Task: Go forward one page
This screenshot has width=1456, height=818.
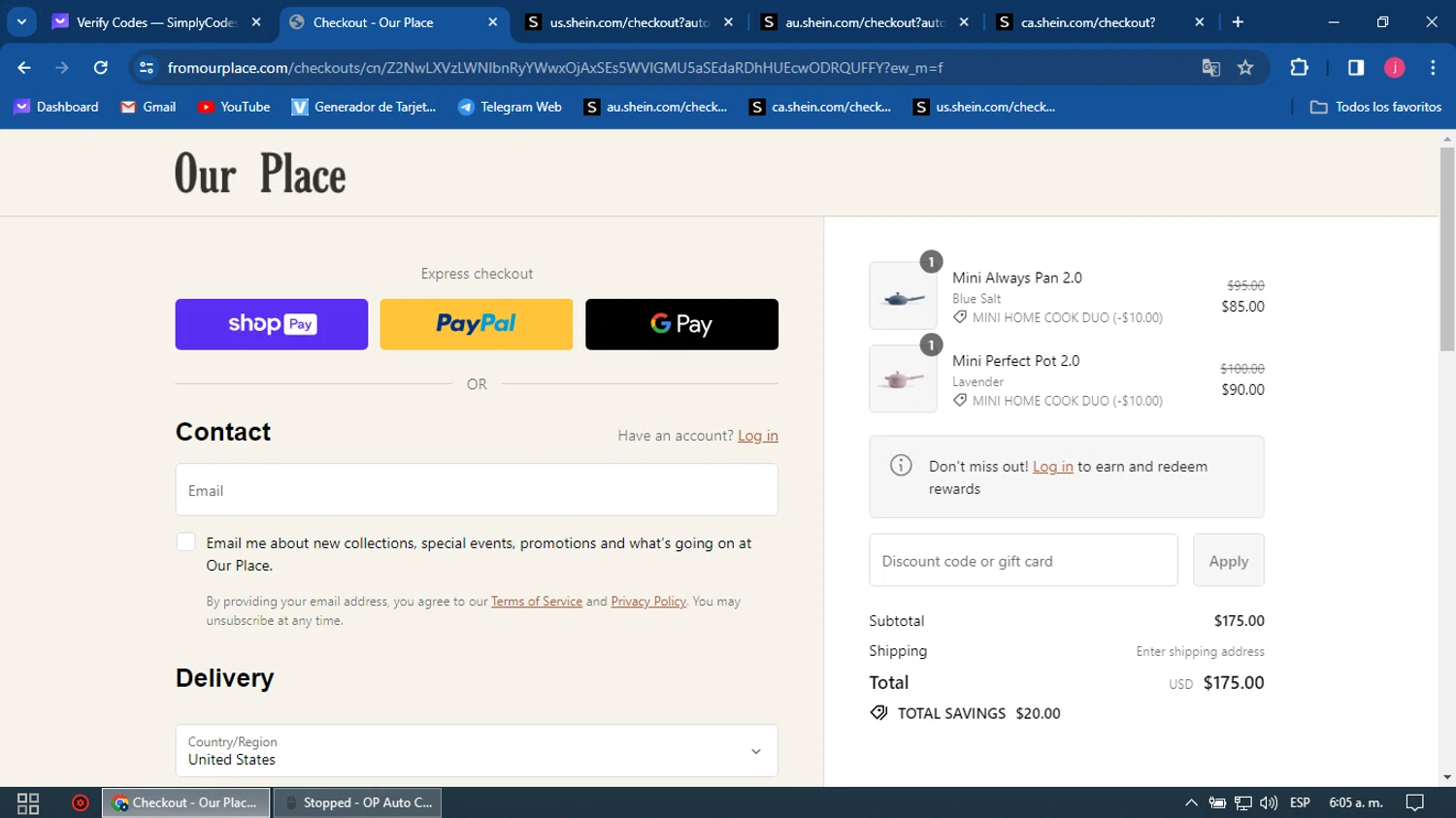Action: point(62,67)
